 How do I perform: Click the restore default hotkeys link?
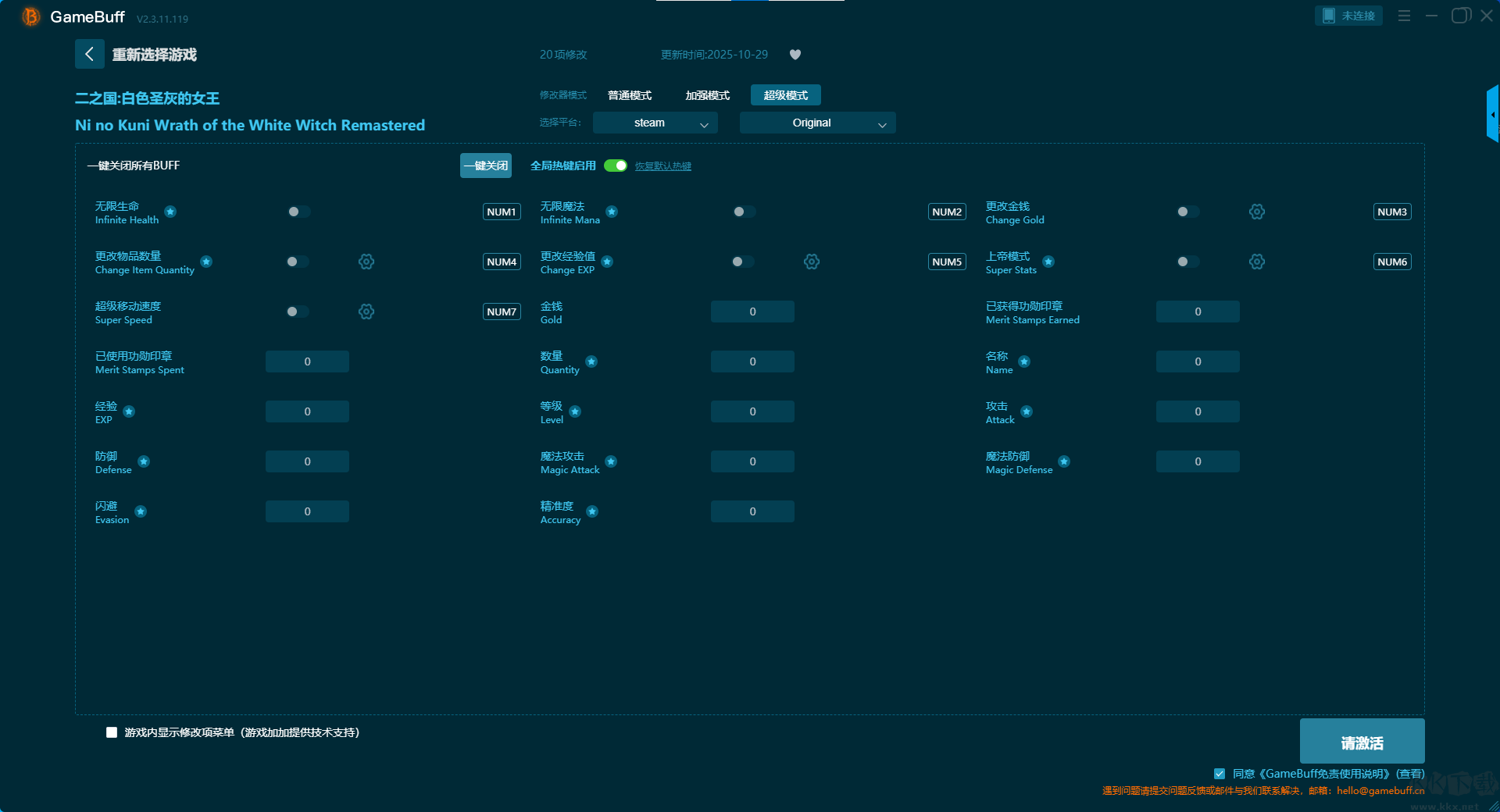point(662,166)
